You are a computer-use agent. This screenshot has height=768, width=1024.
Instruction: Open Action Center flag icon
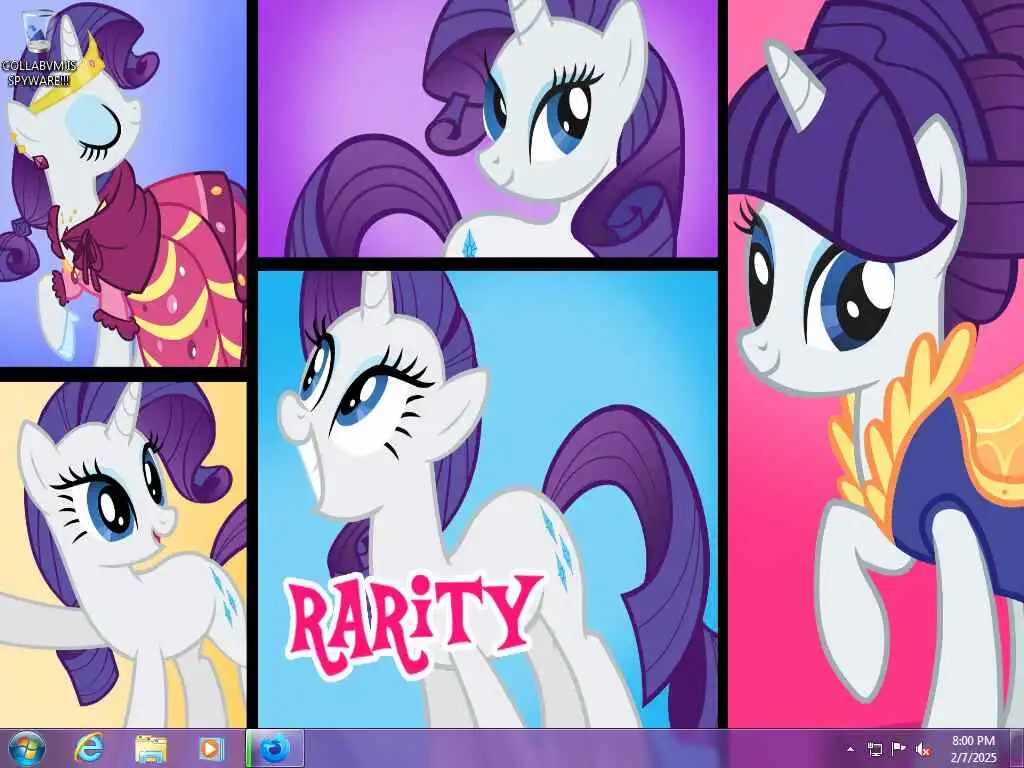(899, 749)
